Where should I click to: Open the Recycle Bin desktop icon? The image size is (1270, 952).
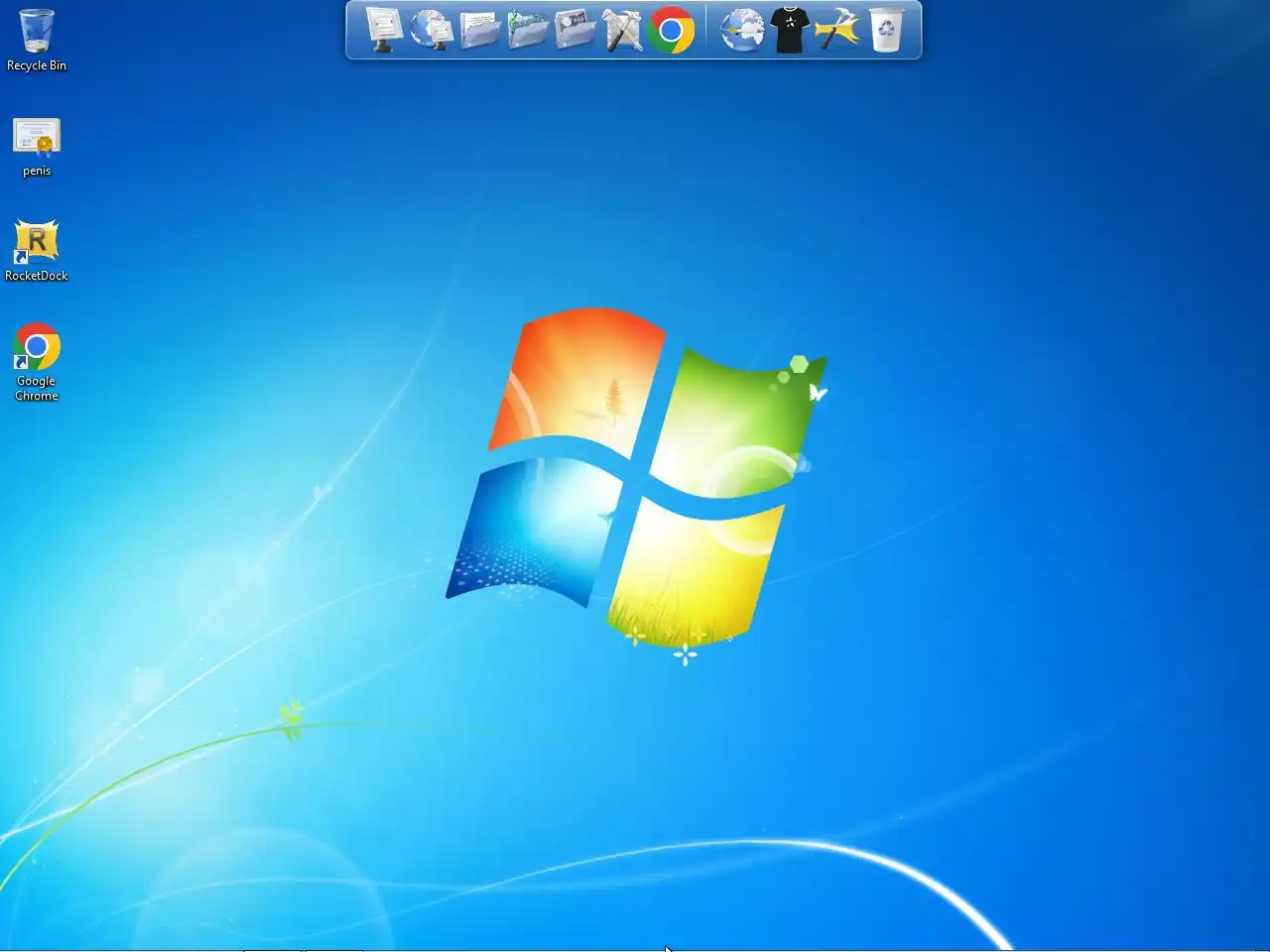click(x=37, y=32)
